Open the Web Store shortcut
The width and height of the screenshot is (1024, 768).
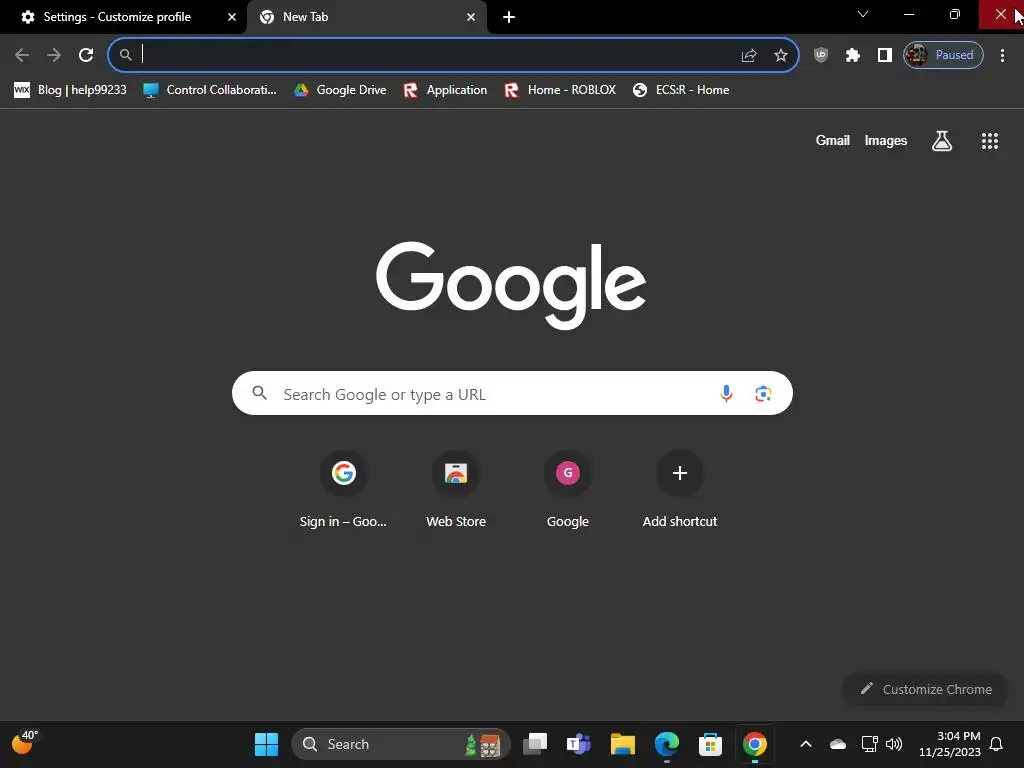tap(456, 490)
